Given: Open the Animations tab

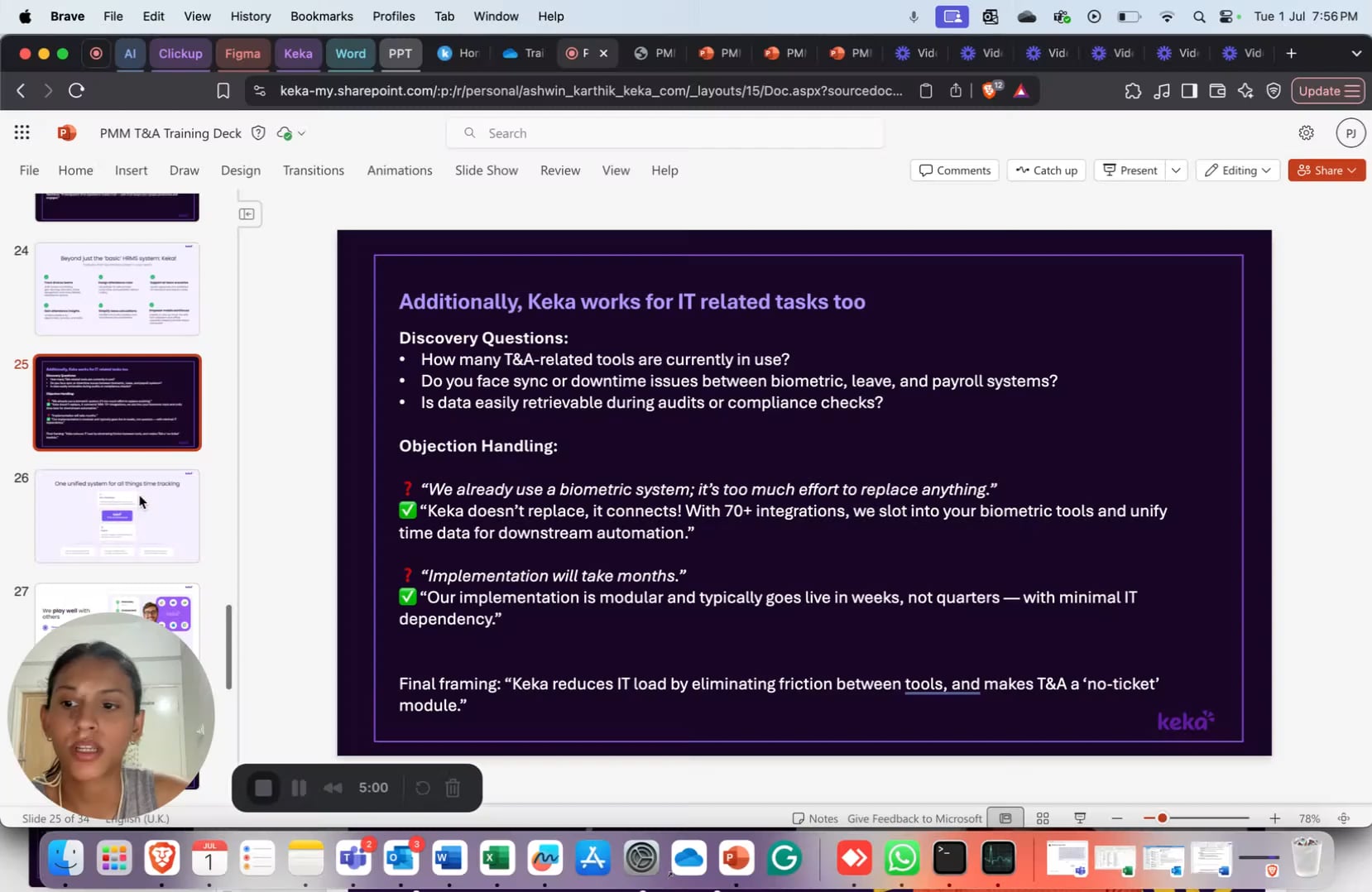Looking at the screenshot, I should [x=400, y=170].
